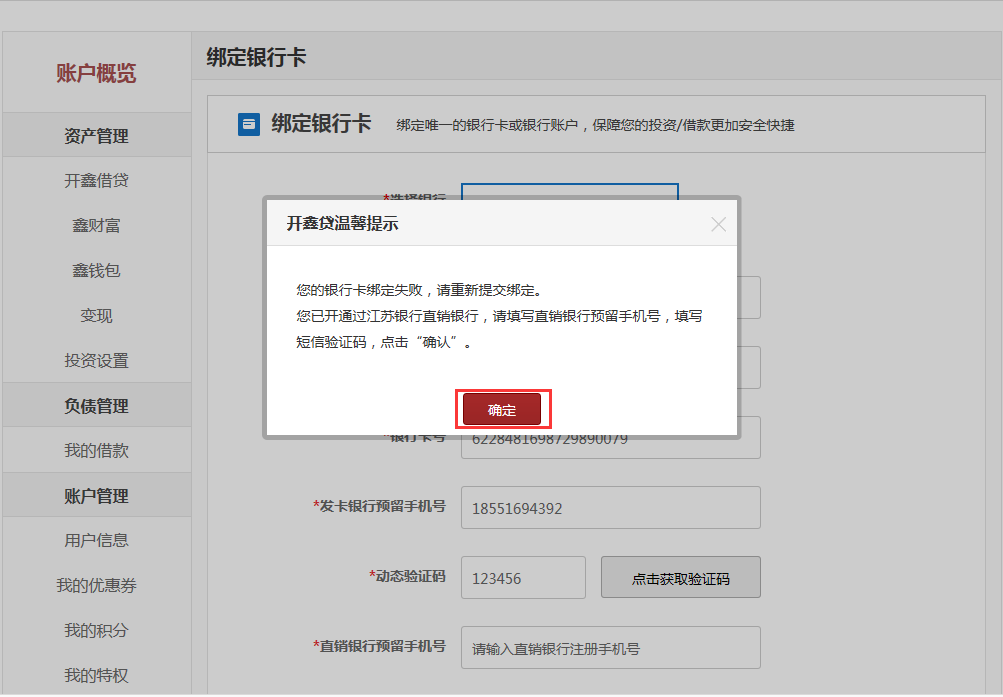This screenshot has height=697, width=1003.
Task: Click the 绑定银行卡 page title
Action: [257, 57]
